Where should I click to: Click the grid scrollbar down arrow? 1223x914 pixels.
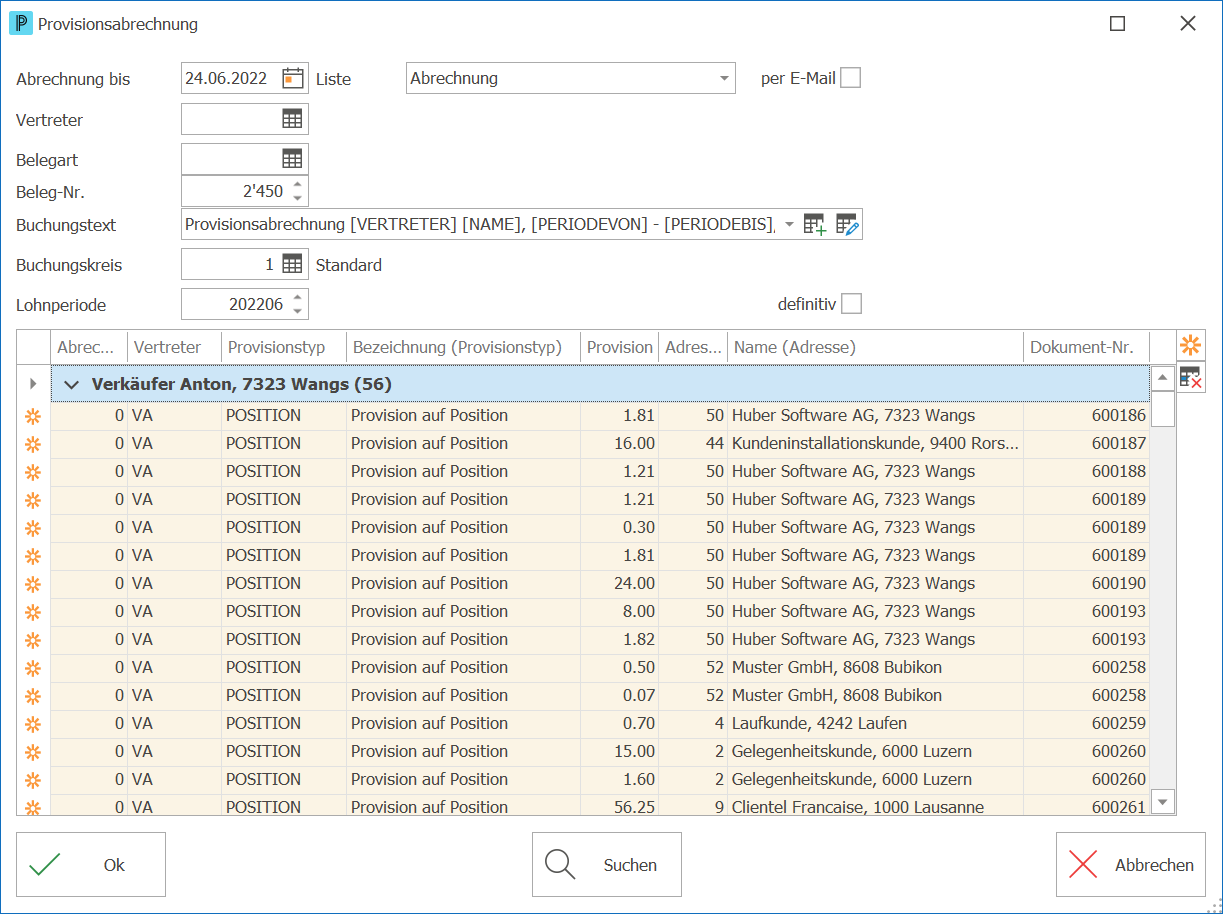point(1163,801)
